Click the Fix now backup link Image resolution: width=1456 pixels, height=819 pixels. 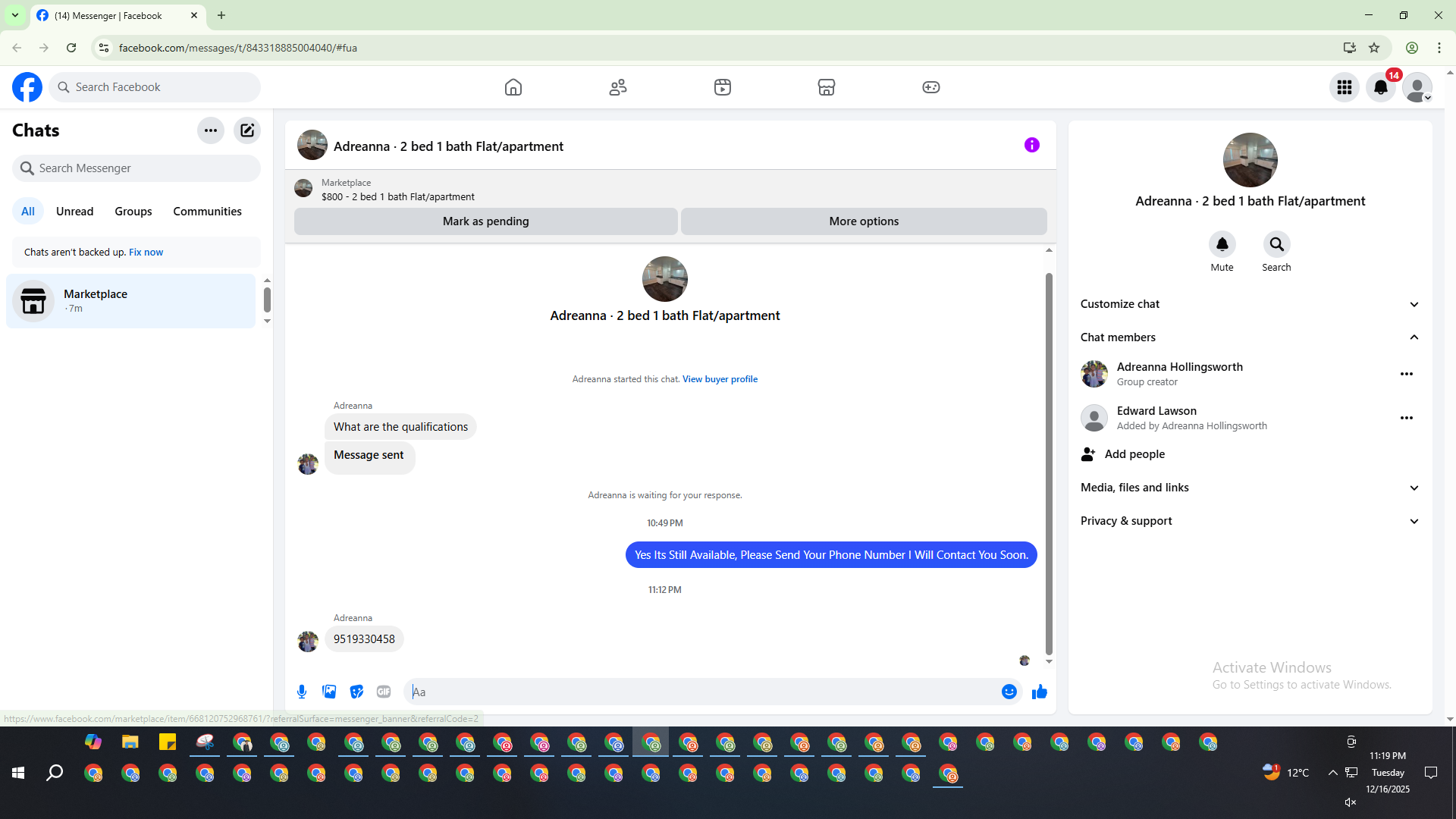(146, 253)
